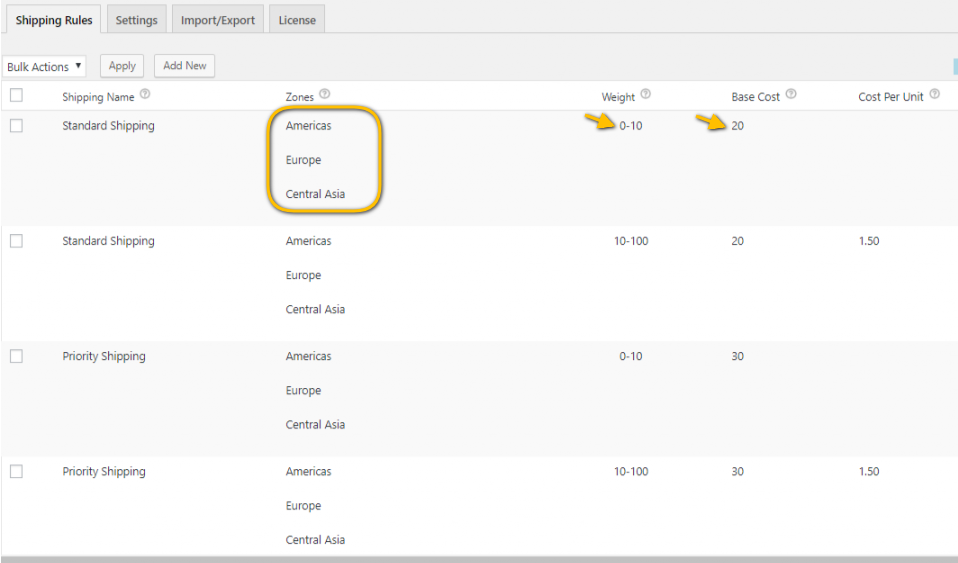958x563 pixels.
Task: Select Standard Shipping name in 10-100 row
Action: (x=108, y=241)
